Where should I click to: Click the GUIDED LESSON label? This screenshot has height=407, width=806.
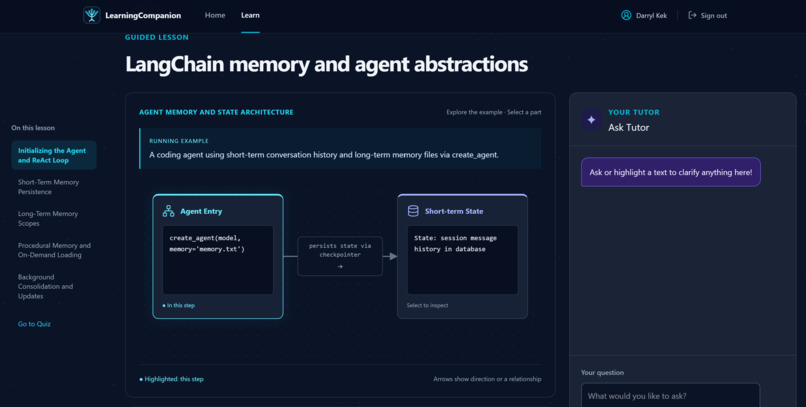tap(157, 37)
